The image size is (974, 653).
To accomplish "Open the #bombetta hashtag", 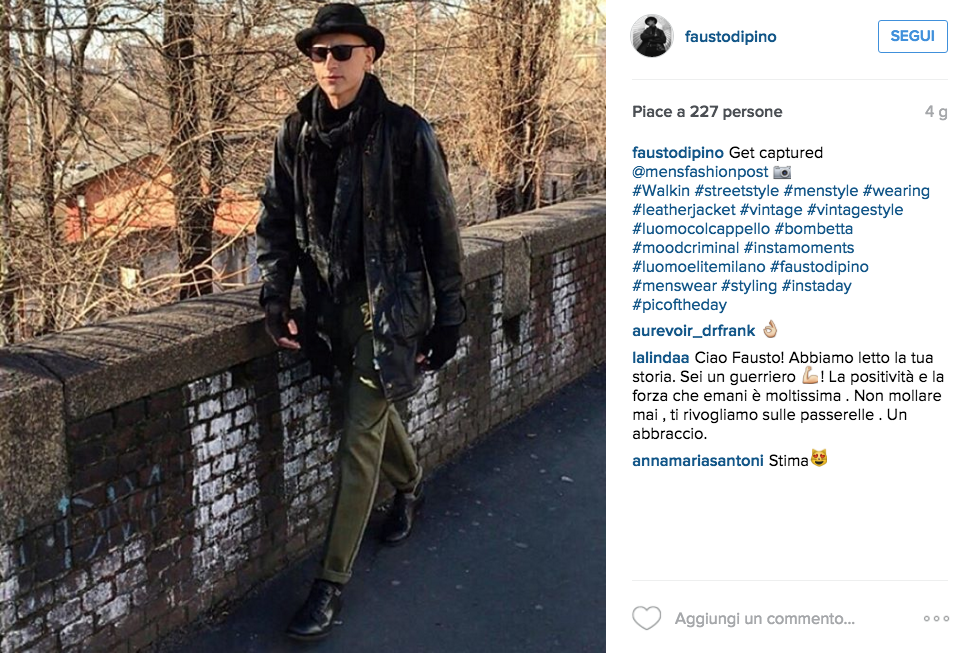I will pos(814,229).
